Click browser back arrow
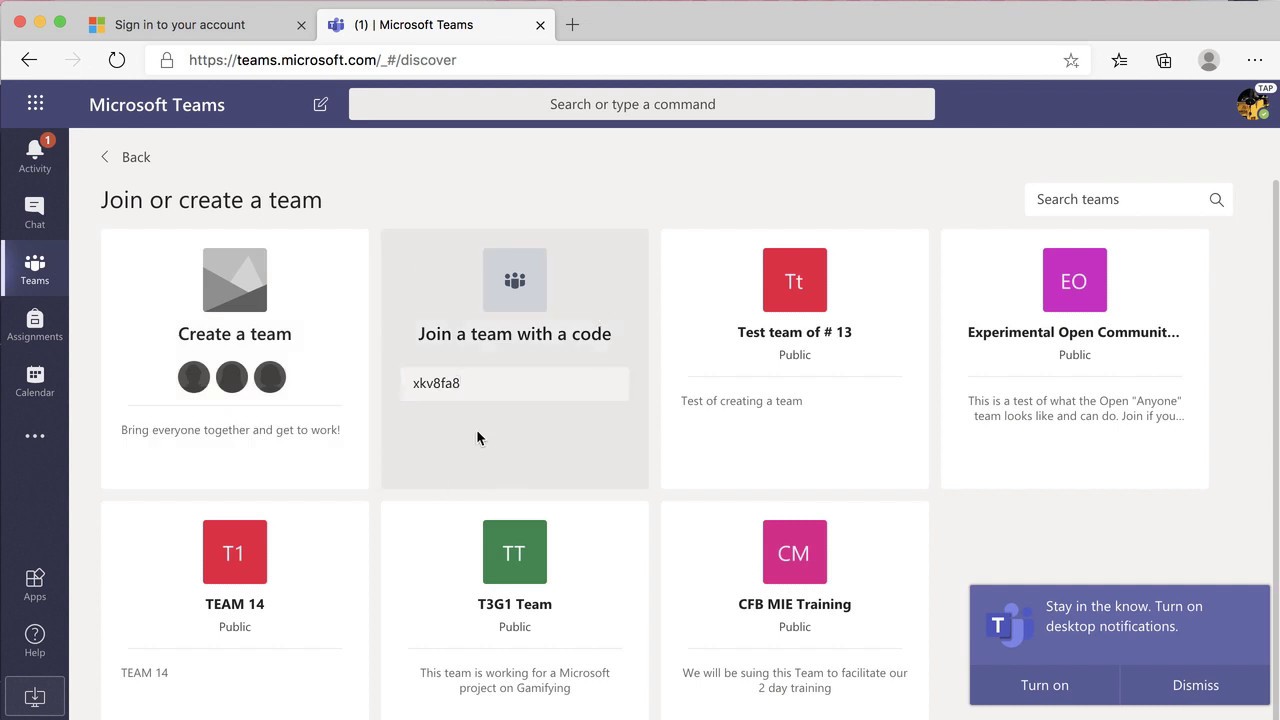 tap(29, 60)
